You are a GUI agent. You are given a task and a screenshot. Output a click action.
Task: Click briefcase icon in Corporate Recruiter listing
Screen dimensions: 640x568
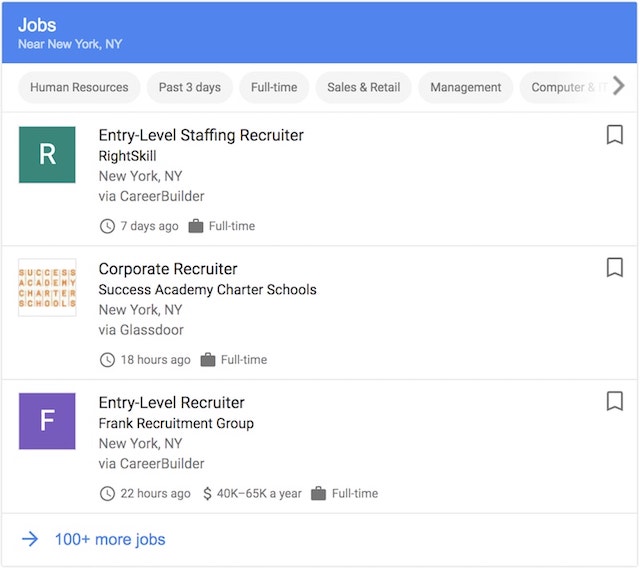[208, 359]
